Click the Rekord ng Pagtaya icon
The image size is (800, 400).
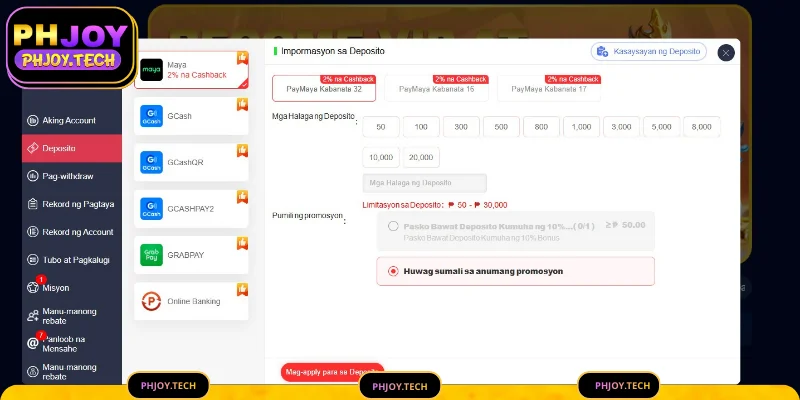33,204
